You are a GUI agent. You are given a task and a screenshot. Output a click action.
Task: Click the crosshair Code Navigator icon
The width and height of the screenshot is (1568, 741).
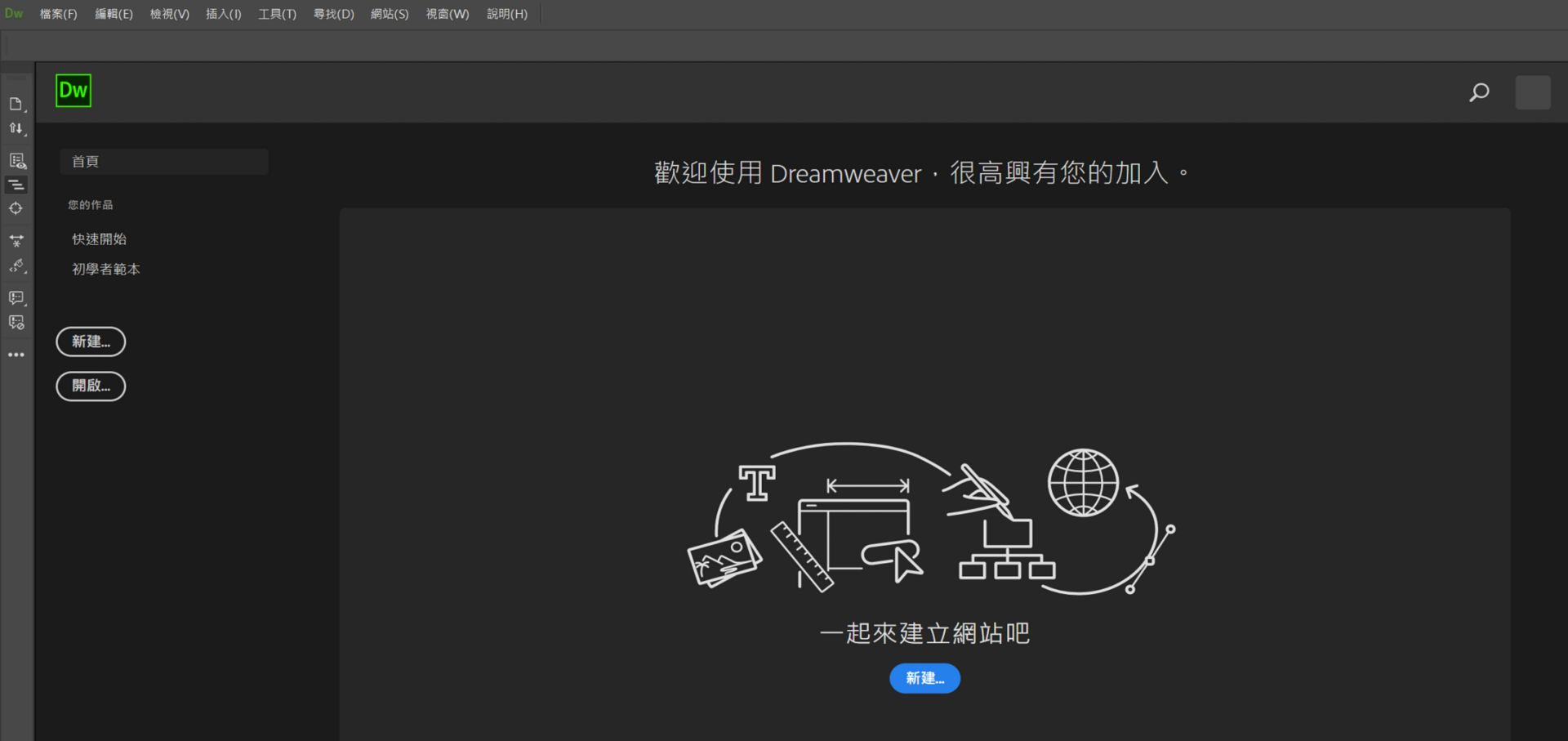tap(16, 208)
